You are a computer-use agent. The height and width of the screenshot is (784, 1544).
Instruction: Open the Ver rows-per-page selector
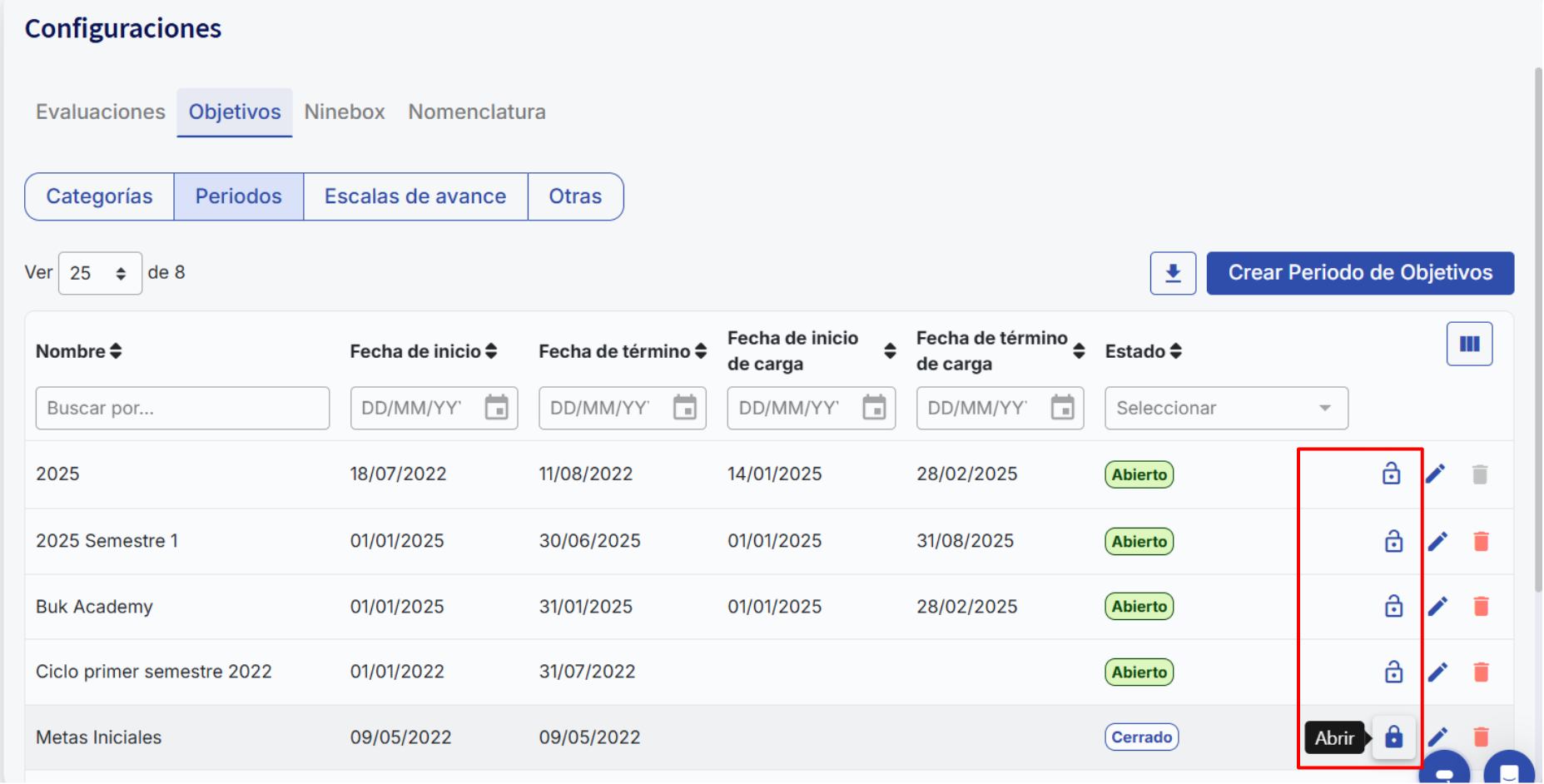point(99,273)
